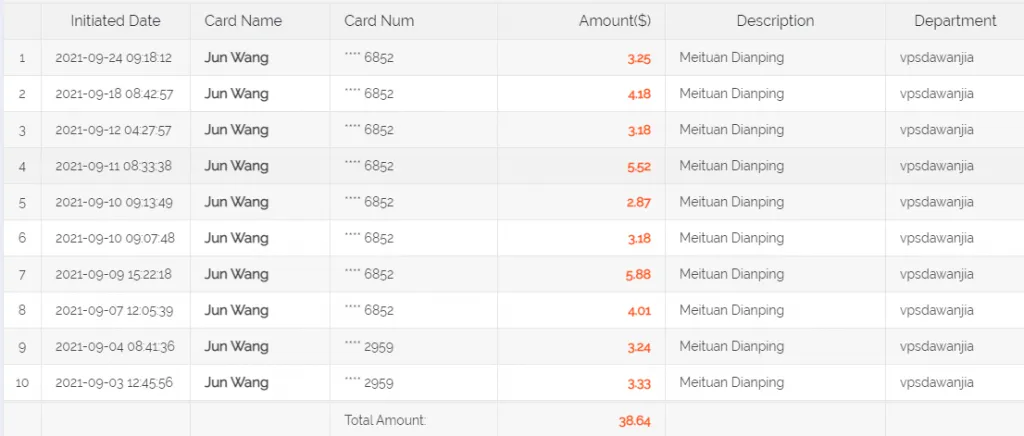The height and width of the screenshot is (436, 1024).
Task: Select the date 2021-09-12 04:27:57
Action: coord(114,130)
